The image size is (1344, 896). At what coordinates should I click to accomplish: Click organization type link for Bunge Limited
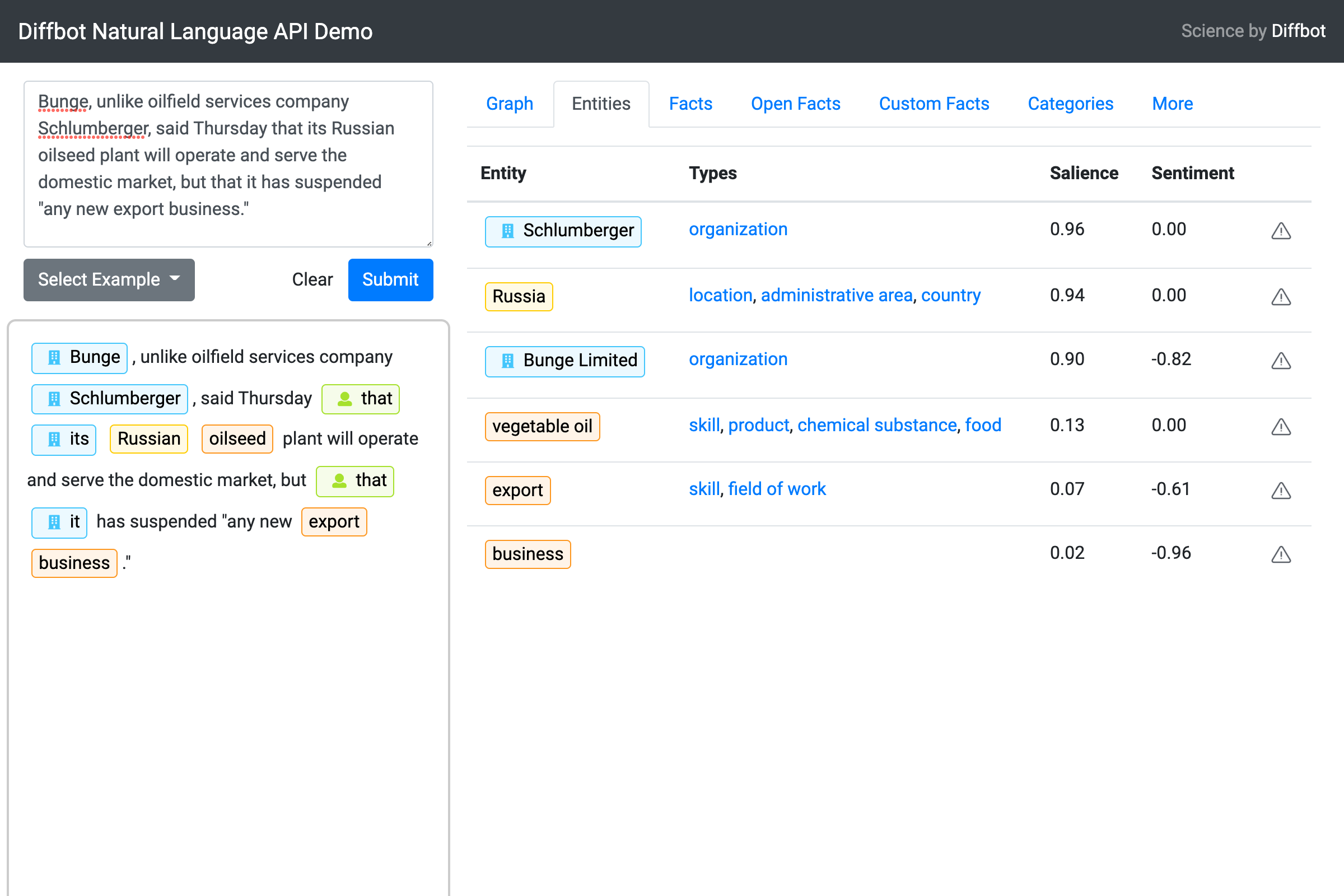738,360
